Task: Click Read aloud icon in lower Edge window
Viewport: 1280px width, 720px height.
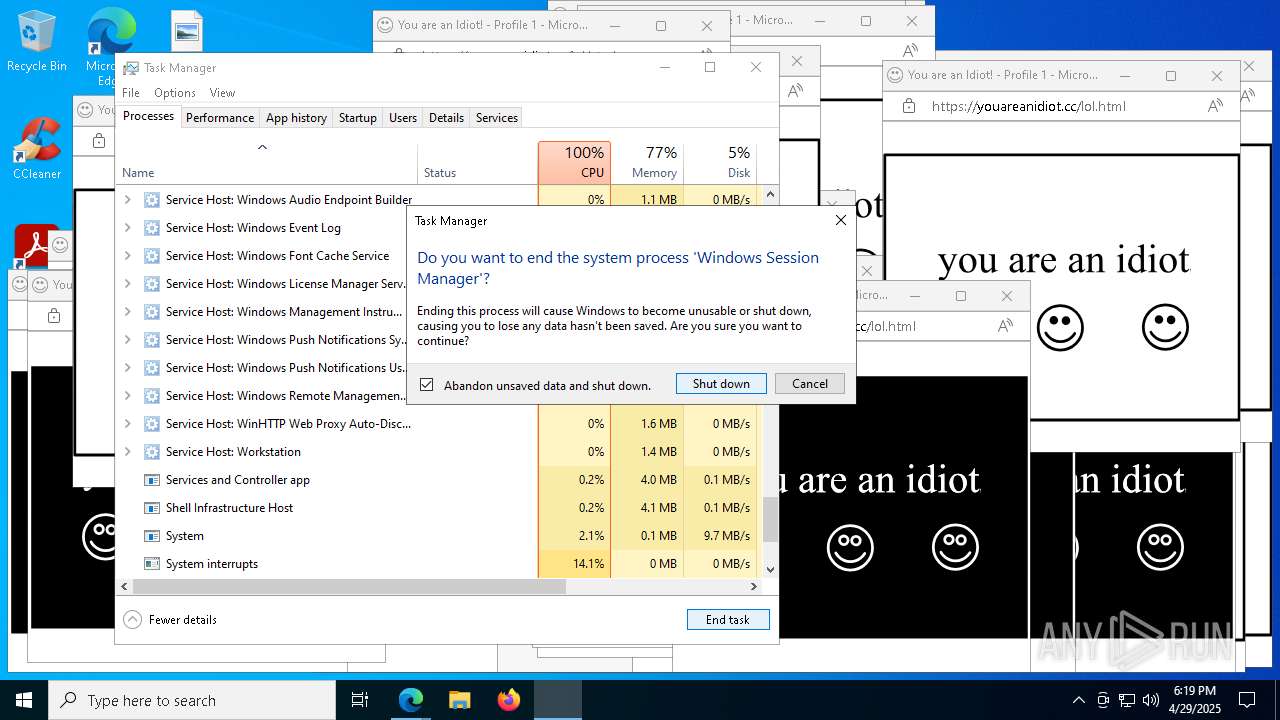Action: 1005,326
